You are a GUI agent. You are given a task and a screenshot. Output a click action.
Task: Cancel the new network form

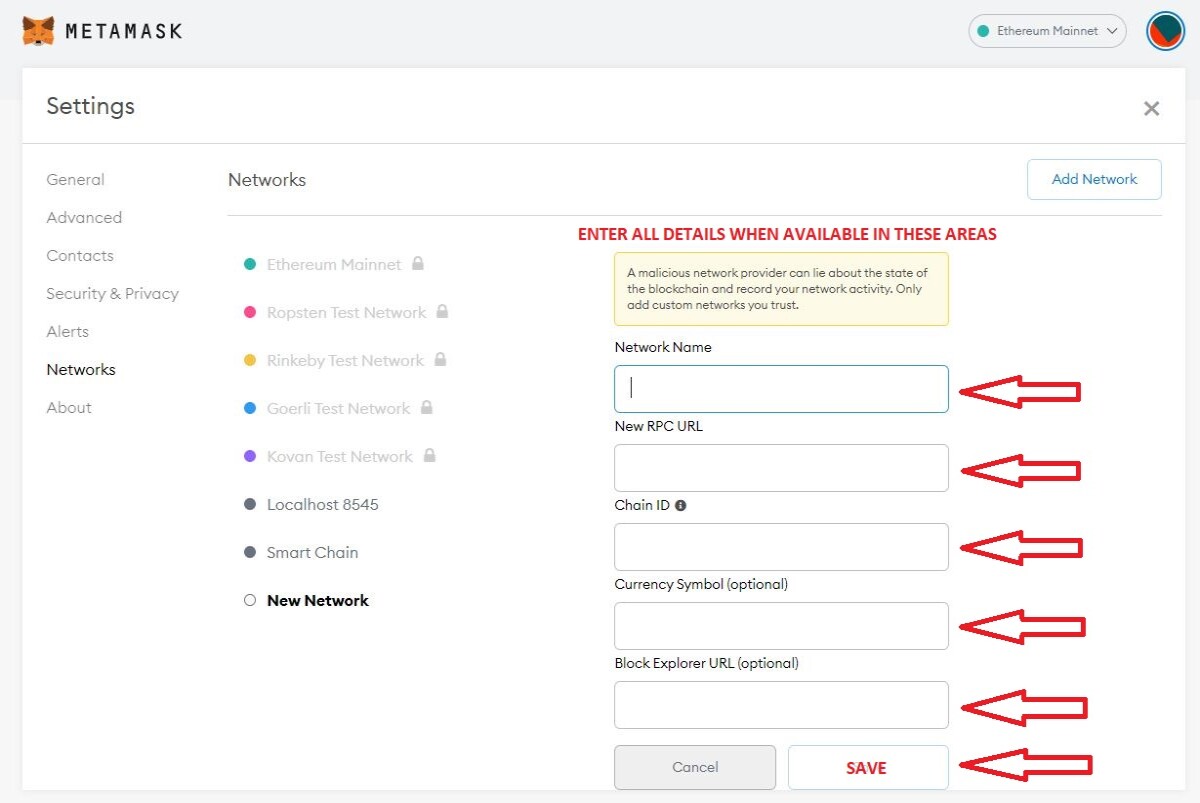point(695,768)
